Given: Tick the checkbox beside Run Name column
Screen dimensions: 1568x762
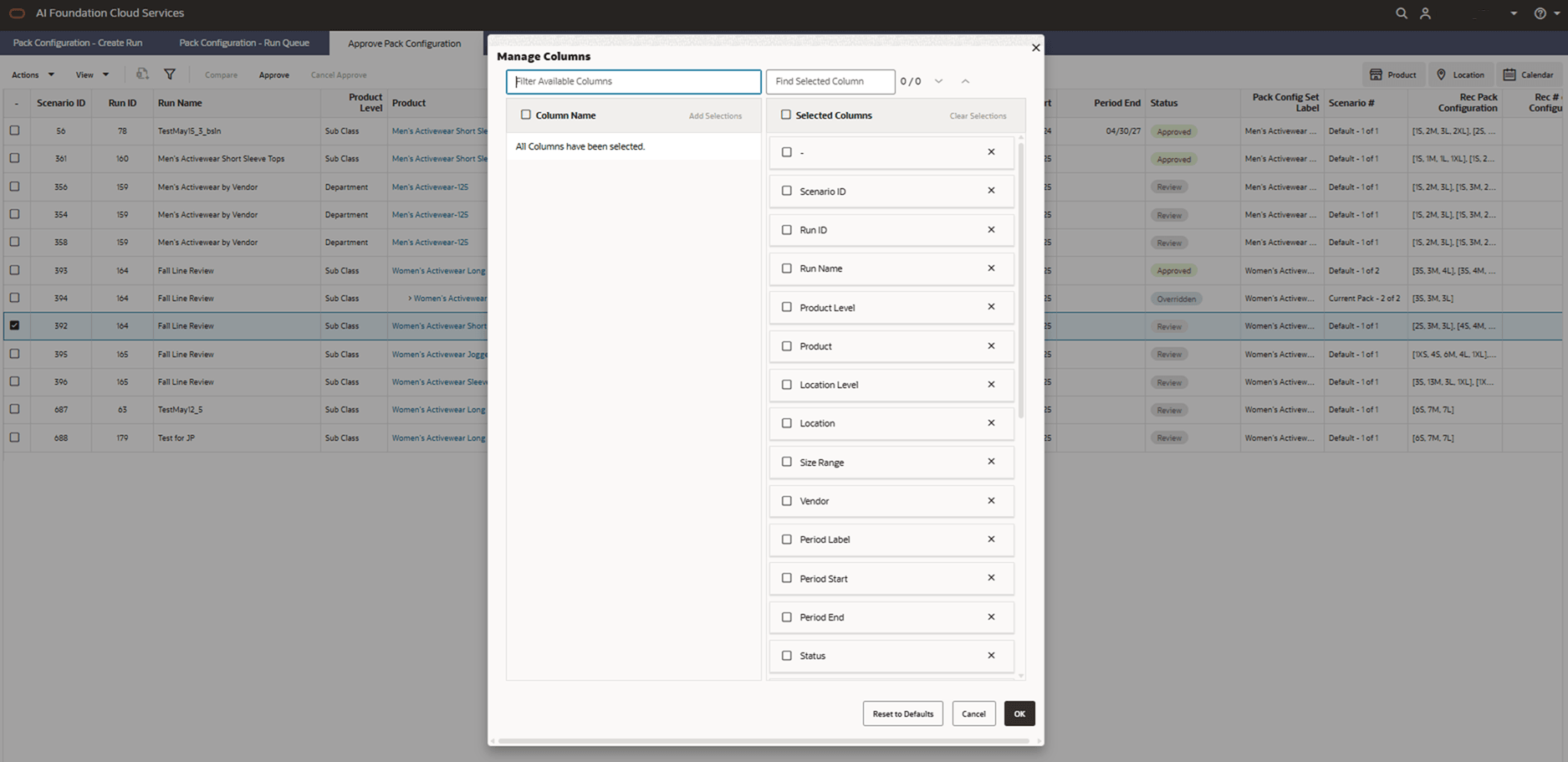Looking at the screenshot, I should [x=787, y=268].
